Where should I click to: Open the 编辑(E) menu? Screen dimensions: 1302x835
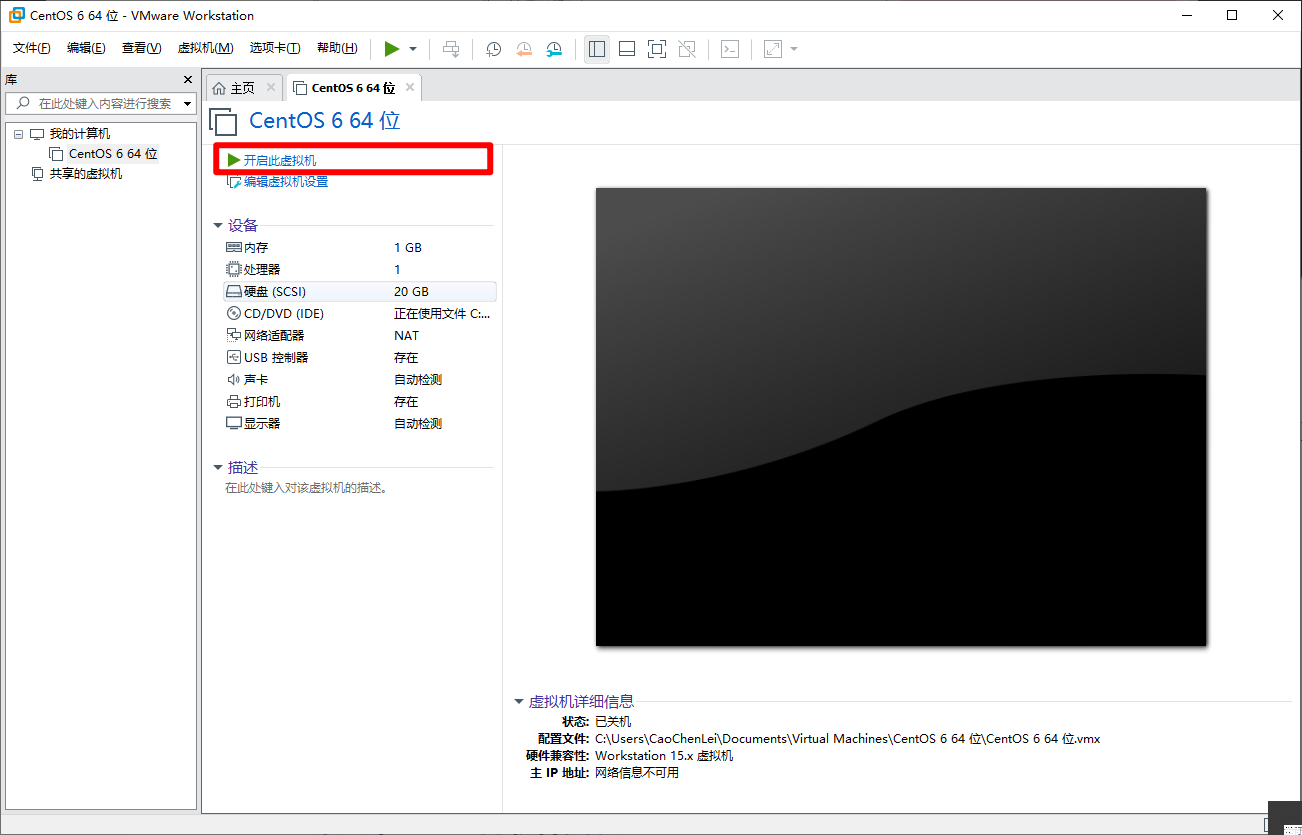(x=86, y=48)
